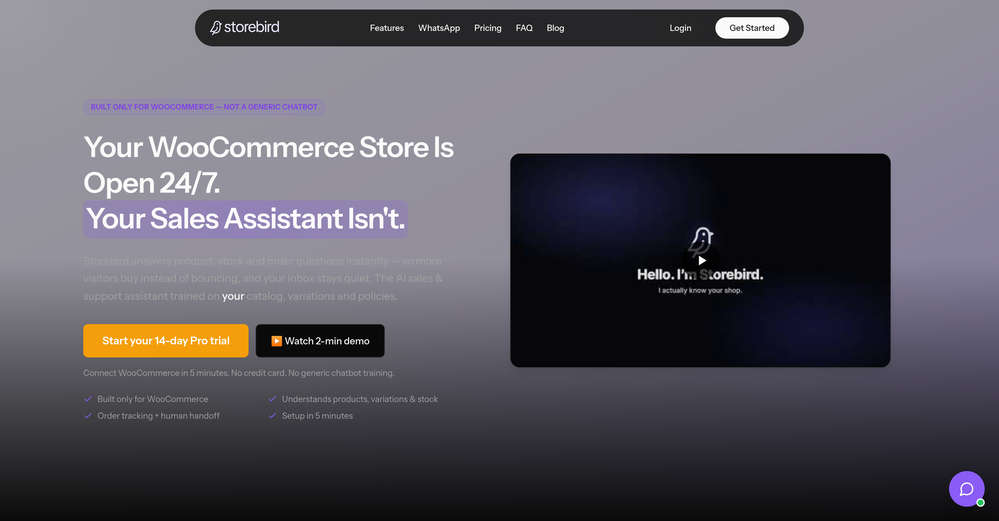Click 'Connect WooCommerce in 5 minutes' note
999x521 pixels.
(239, 373)
